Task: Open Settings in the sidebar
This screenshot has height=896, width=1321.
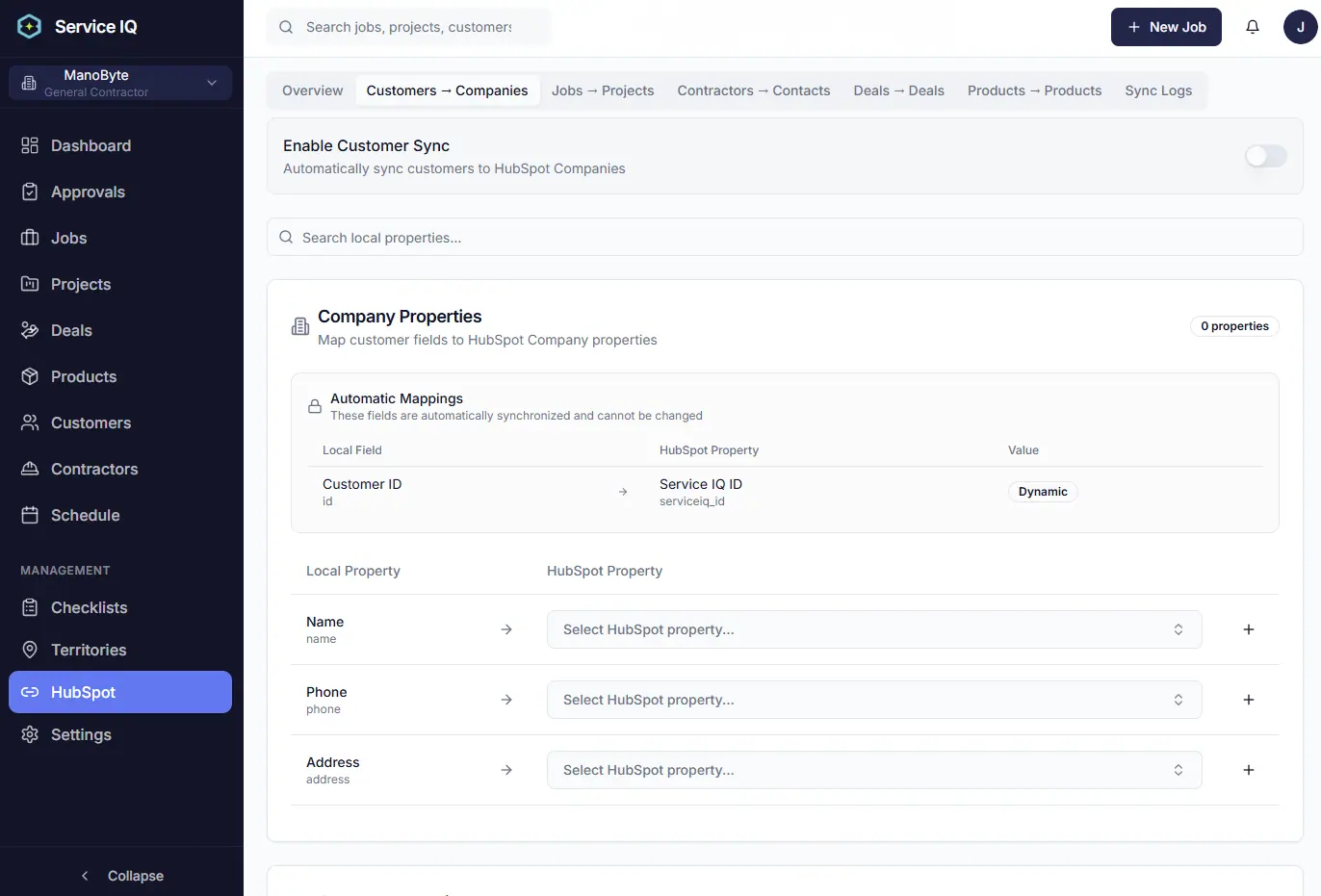Action: tap(120, 734)
